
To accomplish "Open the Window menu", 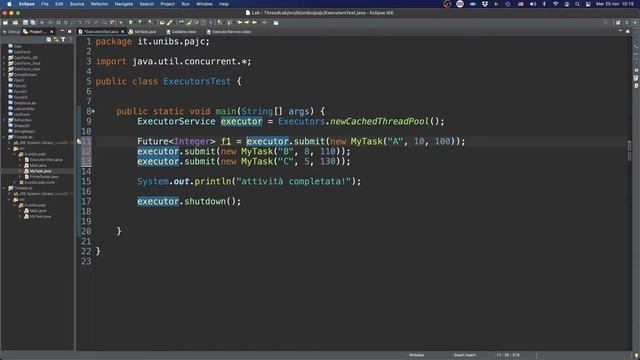I will pos(204,4).
